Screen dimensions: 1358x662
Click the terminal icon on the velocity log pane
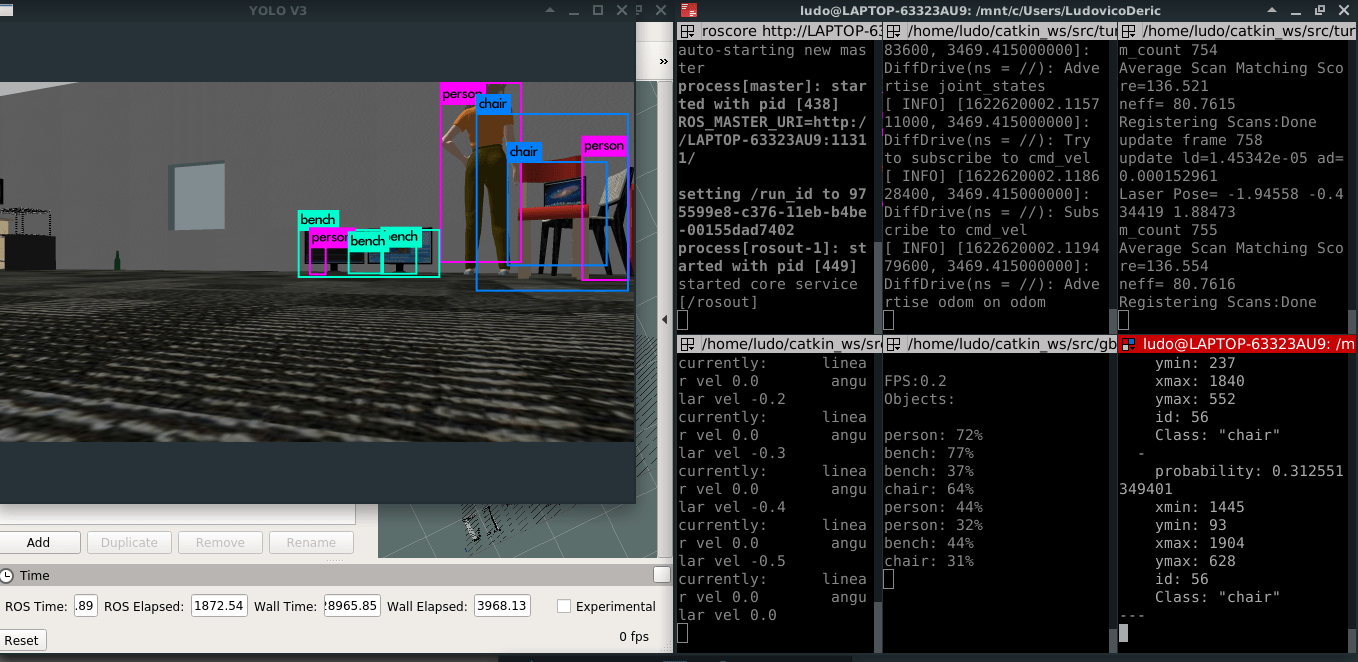click(x=686, y=344)
